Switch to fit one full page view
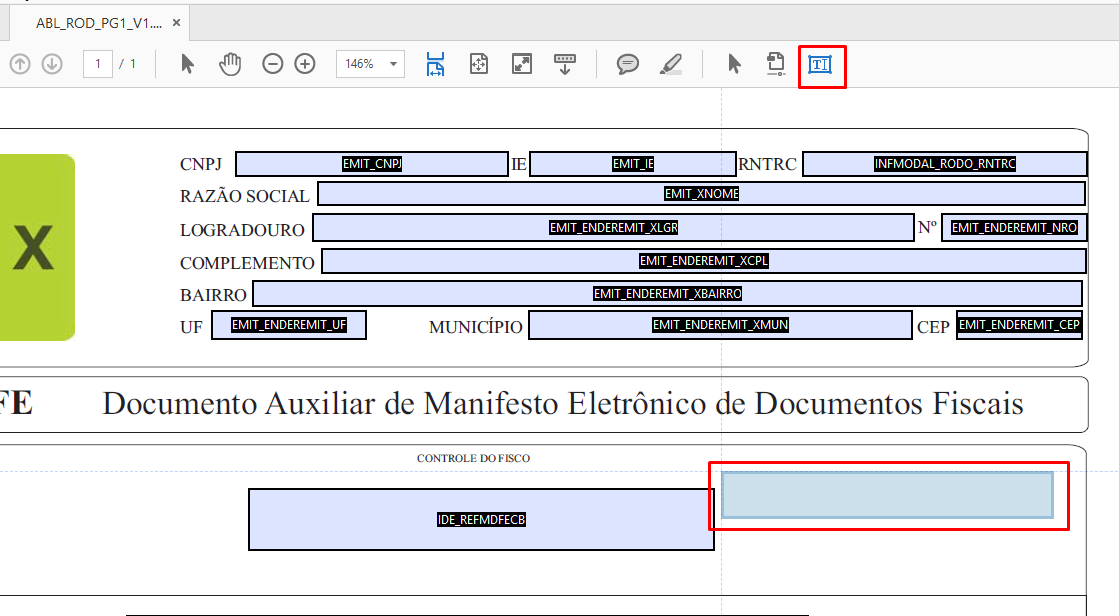This screenshot has height=616, width=1119. click(x=479, y=64)
